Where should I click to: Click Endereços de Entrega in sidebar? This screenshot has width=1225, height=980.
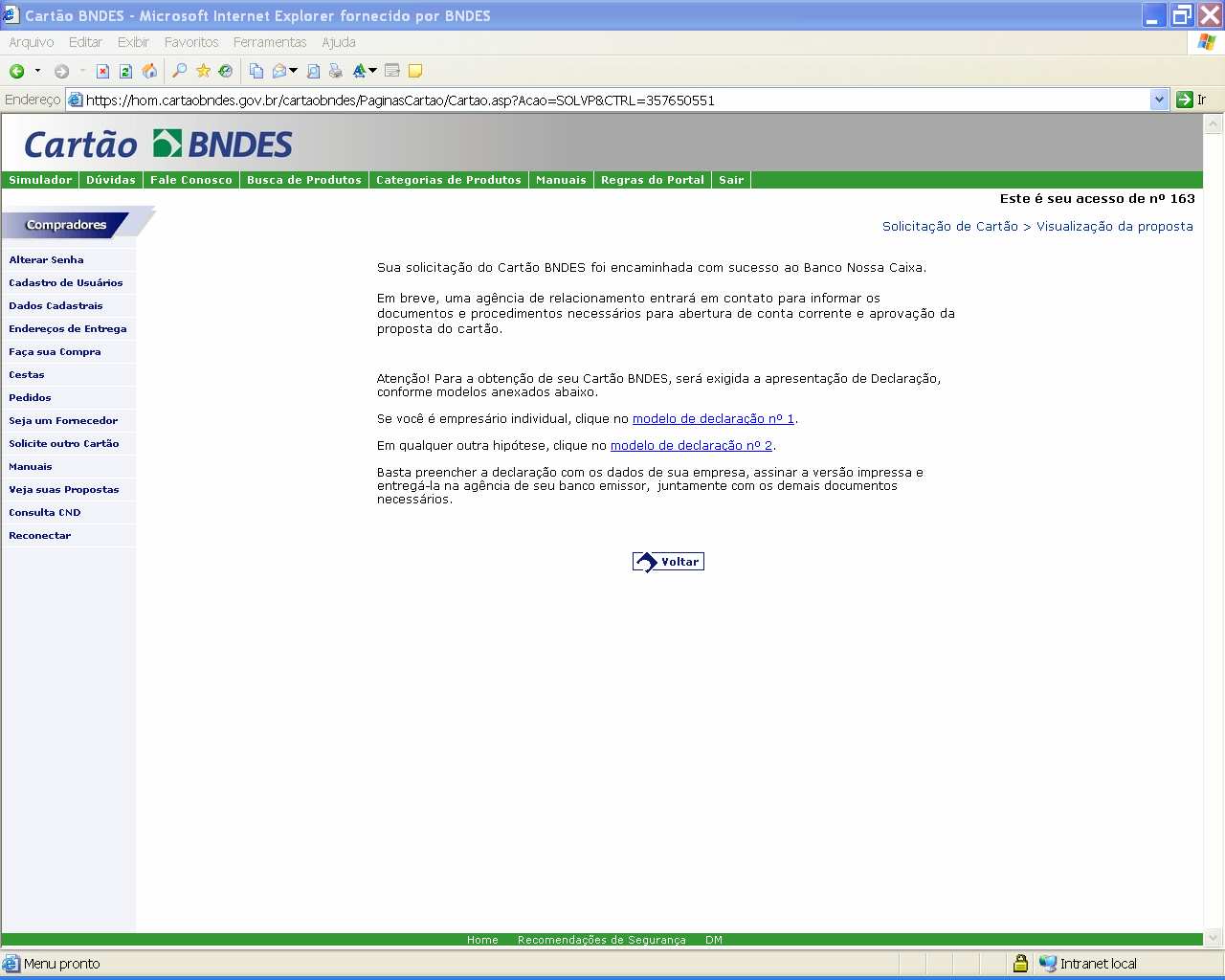68,329
